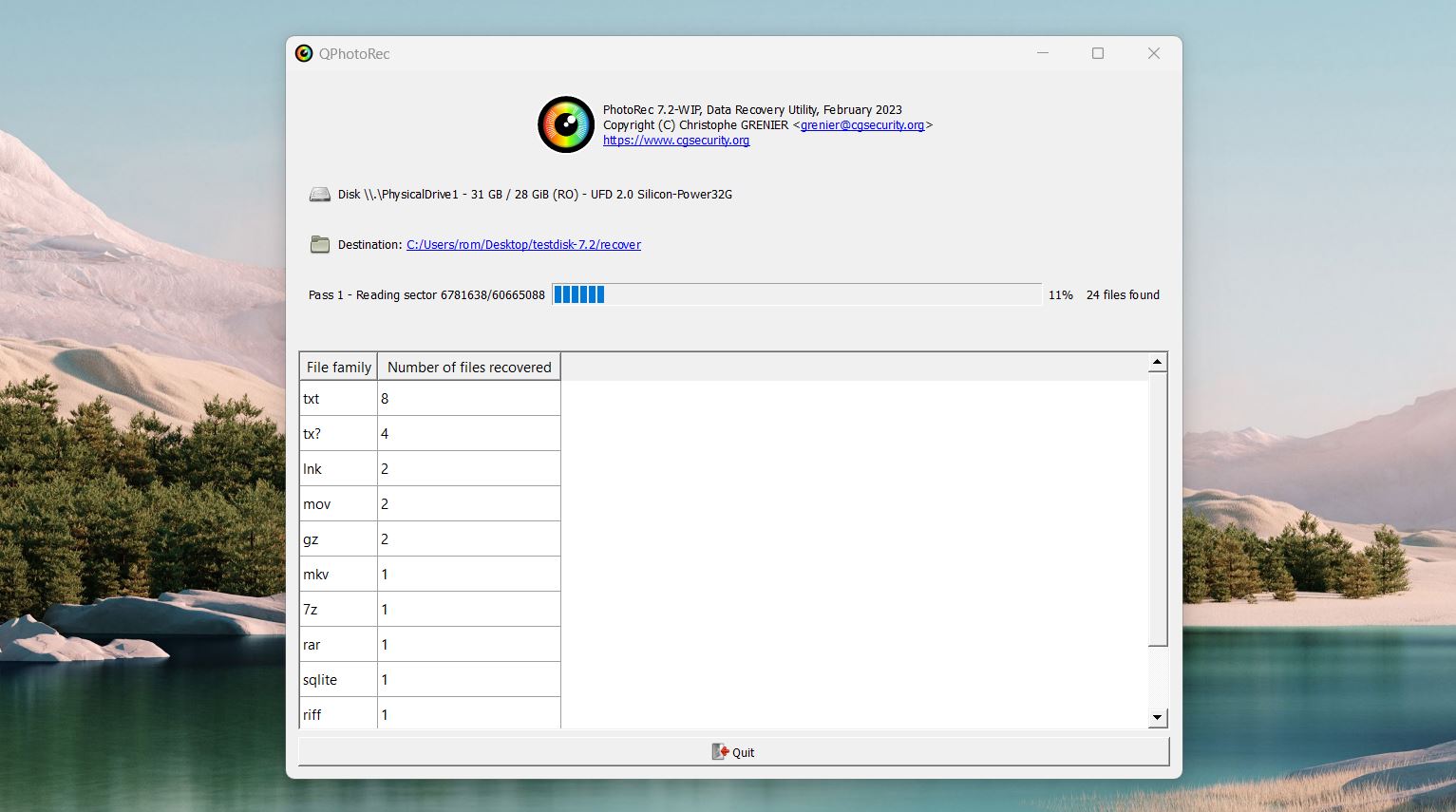Click the recovery progress bar
Viewport: 1456px width, 812px height.
click(797, 294)
